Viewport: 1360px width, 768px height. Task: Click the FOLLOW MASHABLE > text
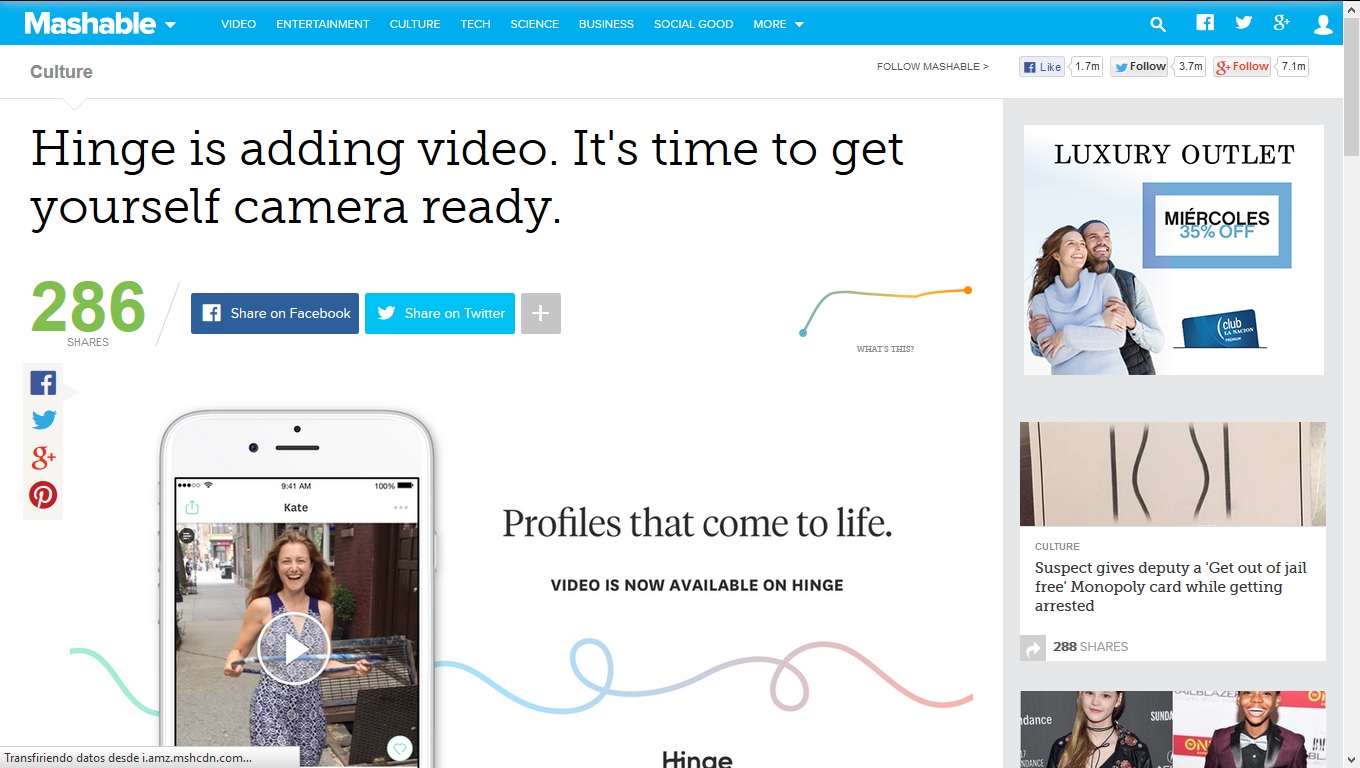click(x=932, y=67)
